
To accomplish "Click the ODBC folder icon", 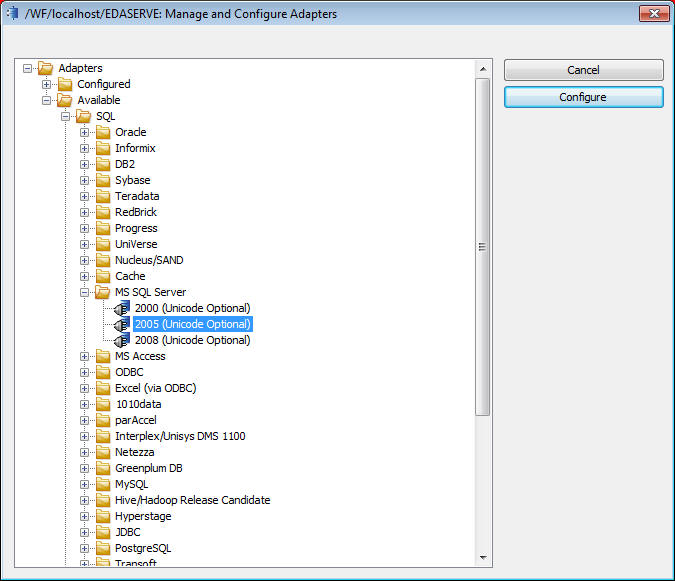I will (103, 372).
